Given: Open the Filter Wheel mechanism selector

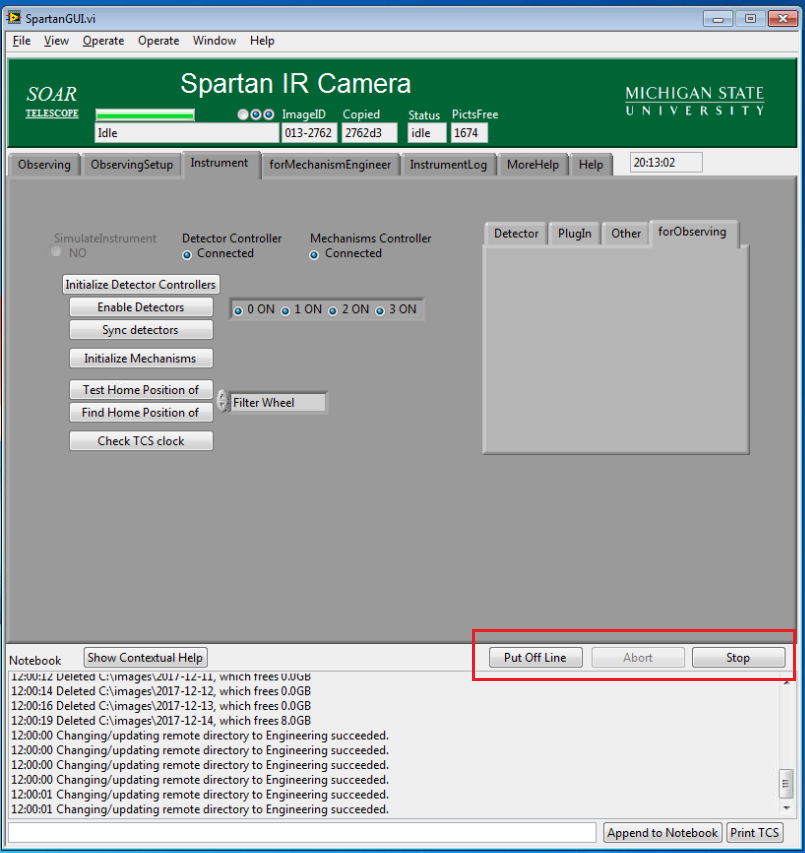Looking at the screenshot, I should [278, 403].
